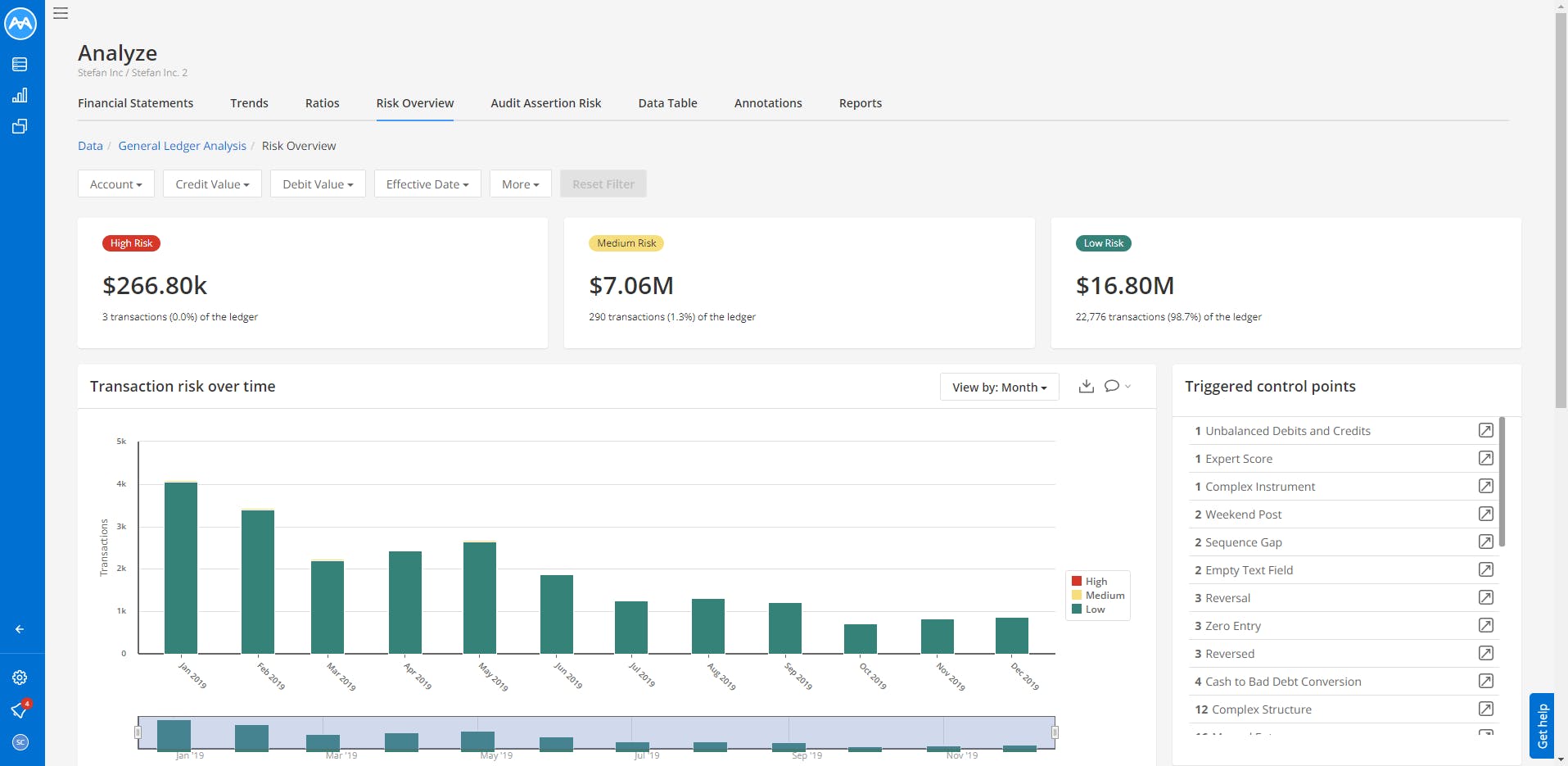Open Cash to Bad Debt Conversion link icon
This screenshot has width=1568, height=766.
click(x=1485, y=681)
